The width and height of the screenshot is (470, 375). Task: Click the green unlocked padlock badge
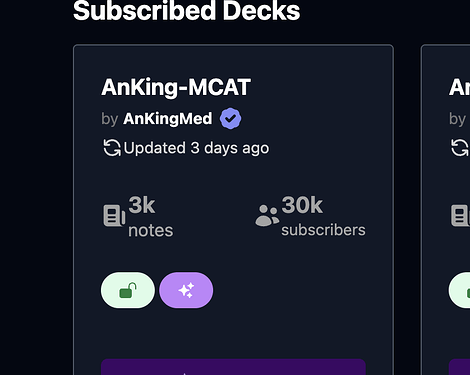click(x=128, y=290)
